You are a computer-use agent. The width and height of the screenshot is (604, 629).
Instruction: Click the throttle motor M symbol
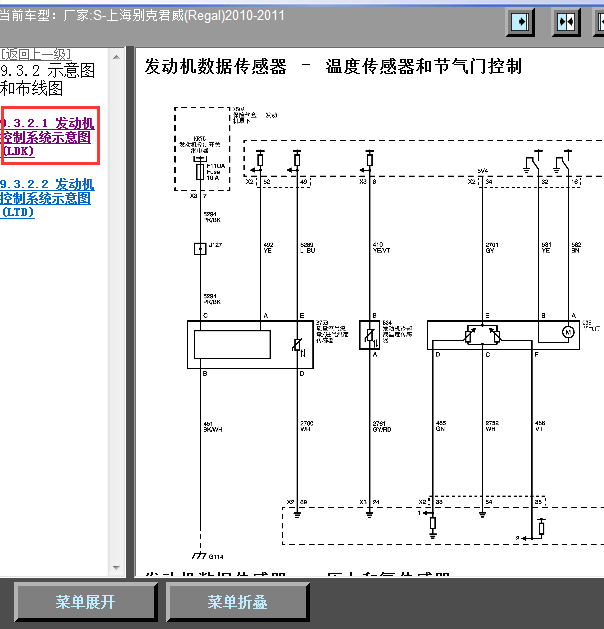[568, 332]
